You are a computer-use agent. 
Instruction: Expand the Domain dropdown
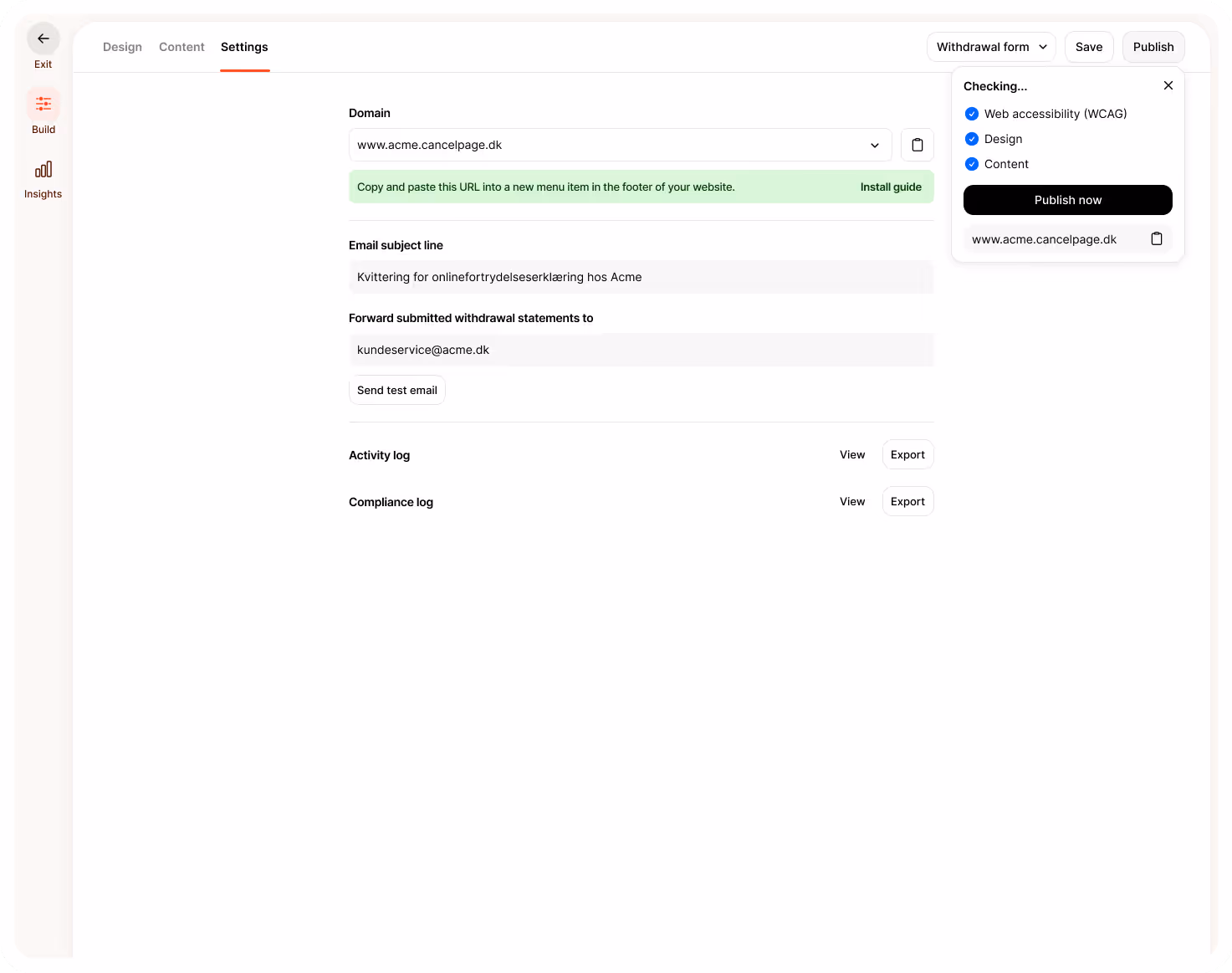point(620,145)
